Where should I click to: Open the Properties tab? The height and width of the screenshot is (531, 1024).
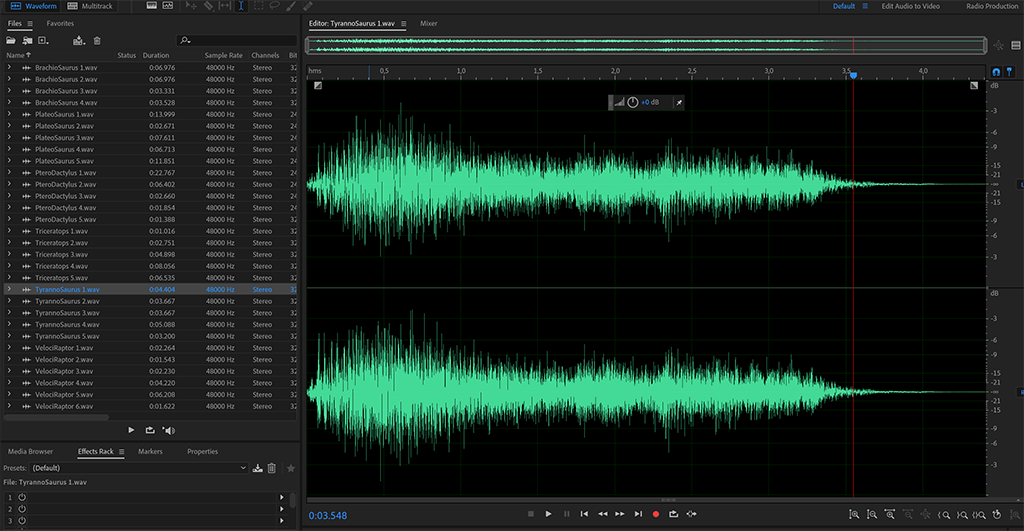(x=202, y=451)
